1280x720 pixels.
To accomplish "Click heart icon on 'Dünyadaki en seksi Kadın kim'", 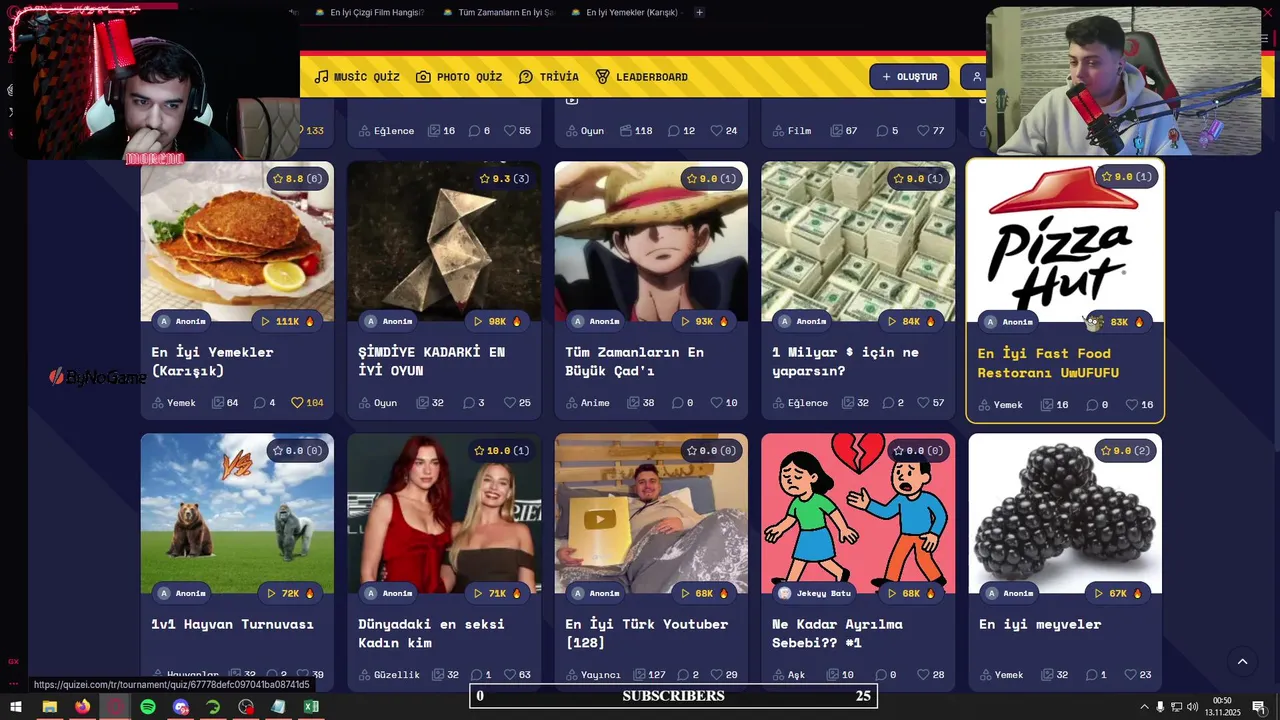I will [510, 675].
